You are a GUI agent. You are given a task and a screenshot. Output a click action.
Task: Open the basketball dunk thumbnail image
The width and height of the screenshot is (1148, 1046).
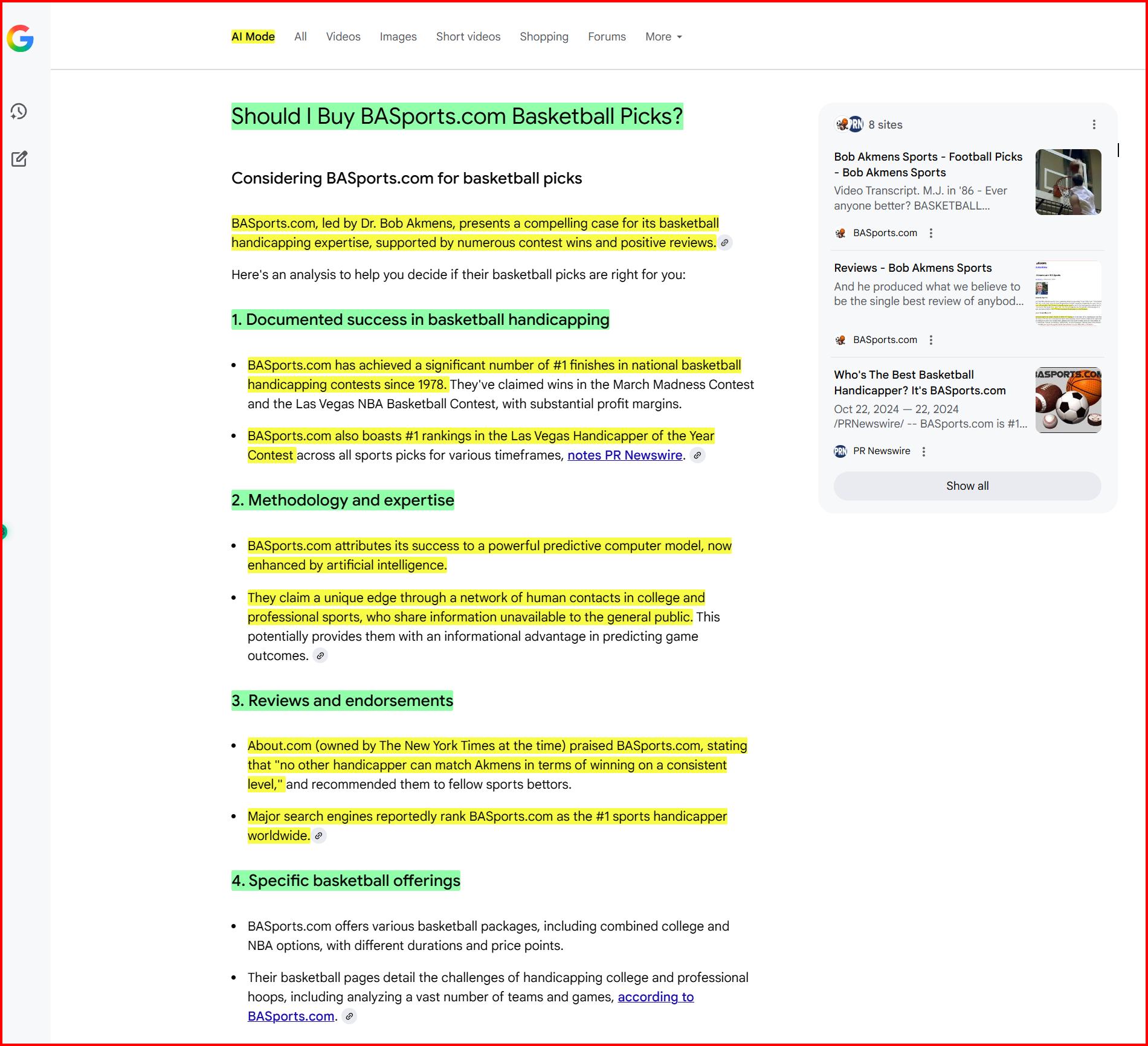point(1068,182)
